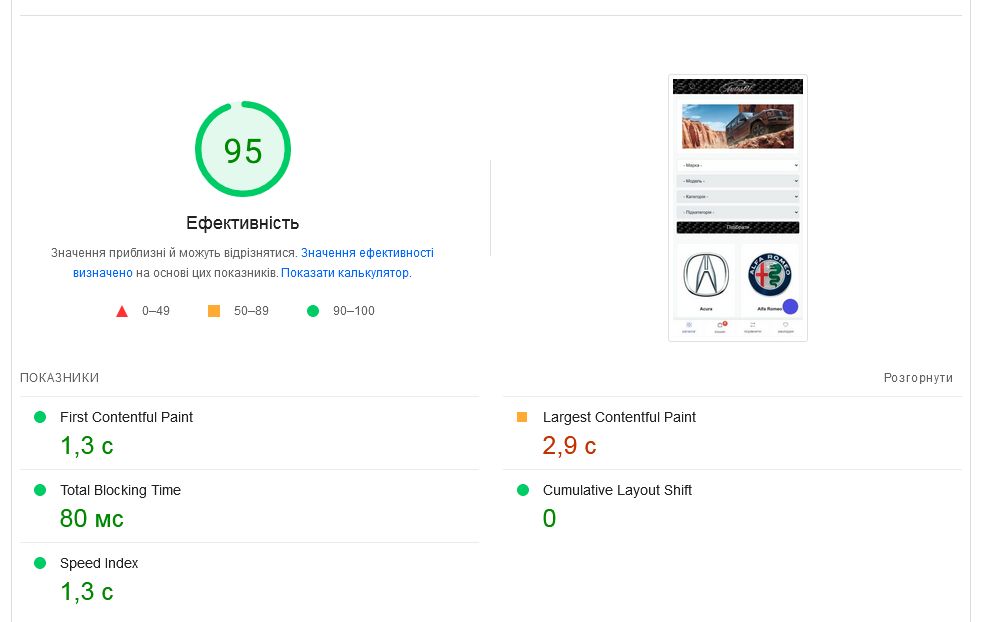
Task: Click the orange square legend icon for 50–89
Action: pyautogui.click(x=213, y=311)
